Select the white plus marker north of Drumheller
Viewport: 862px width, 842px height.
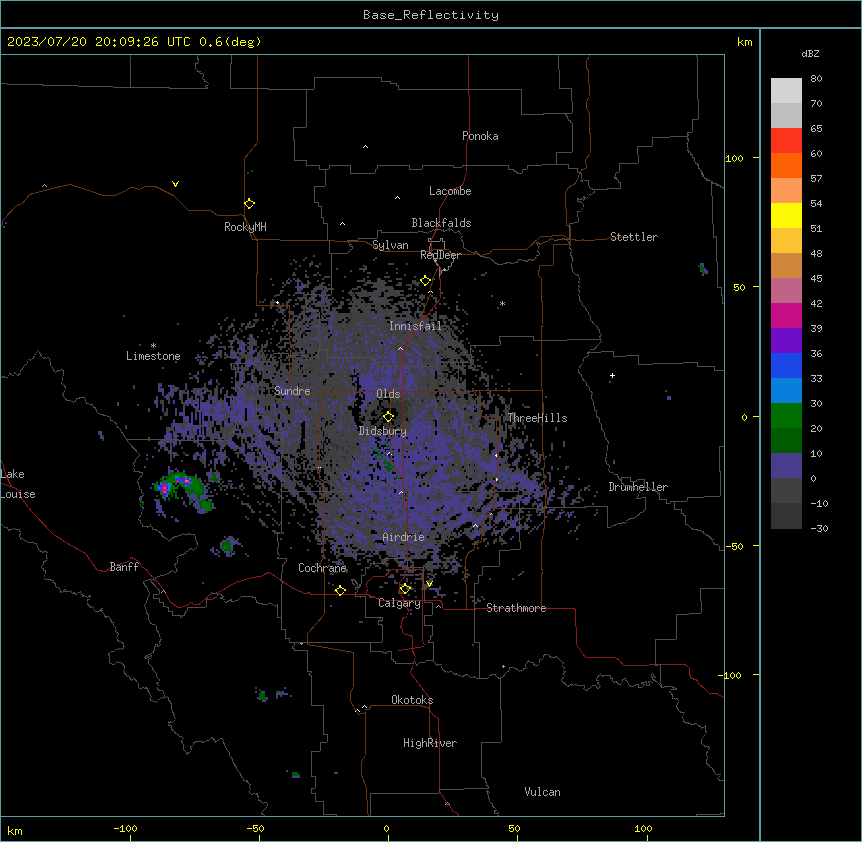[x=612, y=375]
